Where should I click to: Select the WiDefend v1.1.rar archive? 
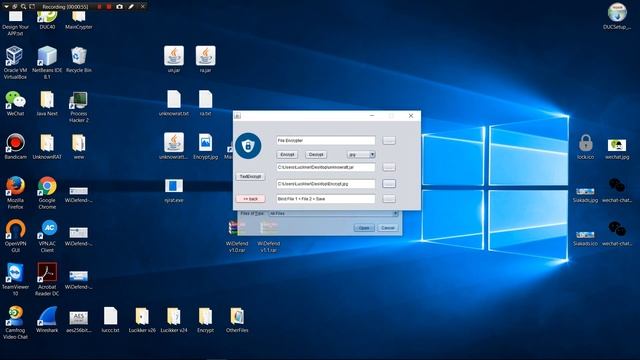pyautogui.click(x=269, y=236)
